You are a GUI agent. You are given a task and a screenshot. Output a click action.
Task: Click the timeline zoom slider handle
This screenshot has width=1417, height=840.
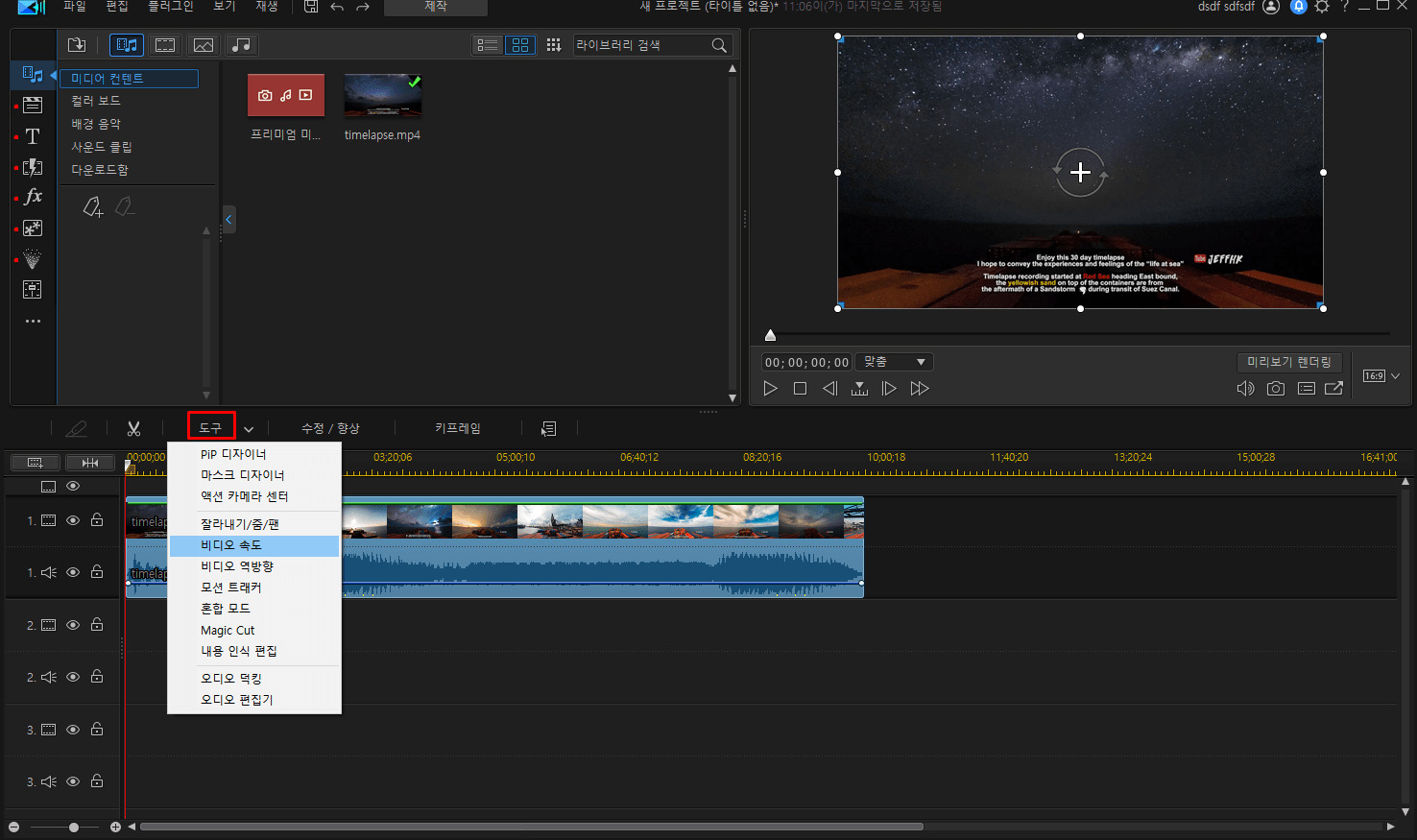[74, 827]
